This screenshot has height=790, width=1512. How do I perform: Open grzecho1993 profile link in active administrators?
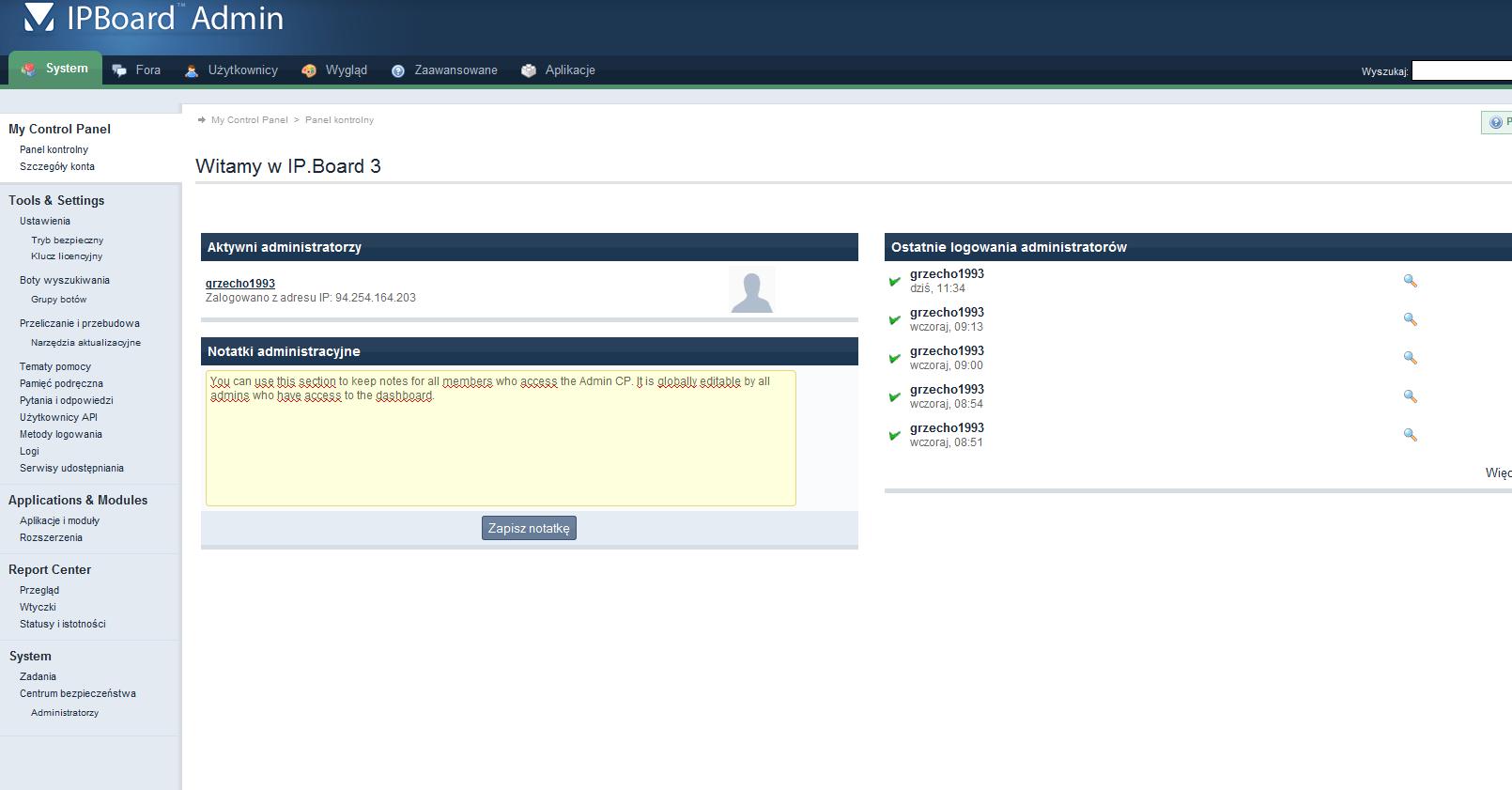(240, 284)
